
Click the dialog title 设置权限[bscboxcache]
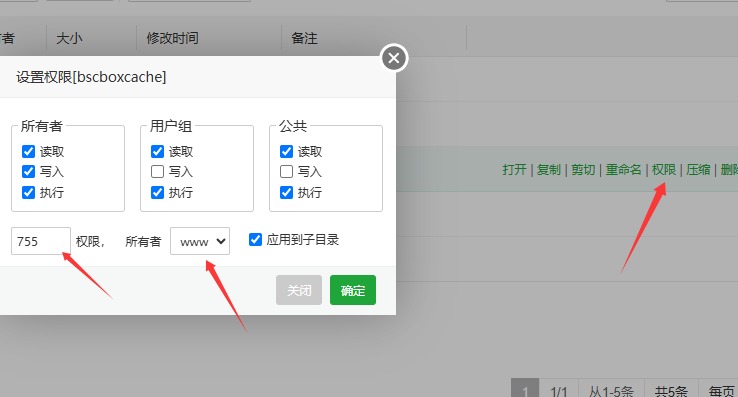[91, 77]
